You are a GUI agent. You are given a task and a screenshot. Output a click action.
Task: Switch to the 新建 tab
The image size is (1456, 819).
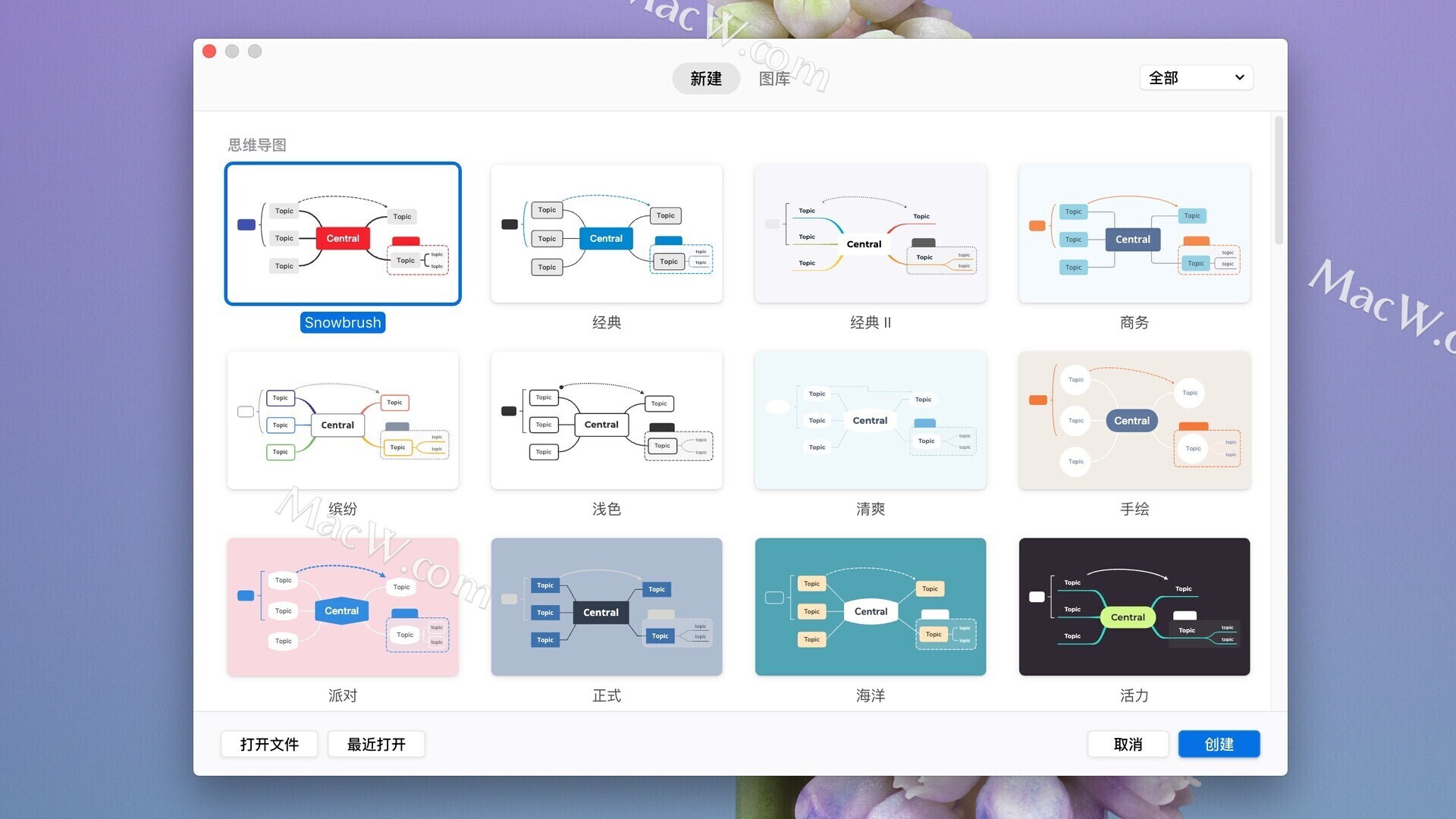coord(706,78)
